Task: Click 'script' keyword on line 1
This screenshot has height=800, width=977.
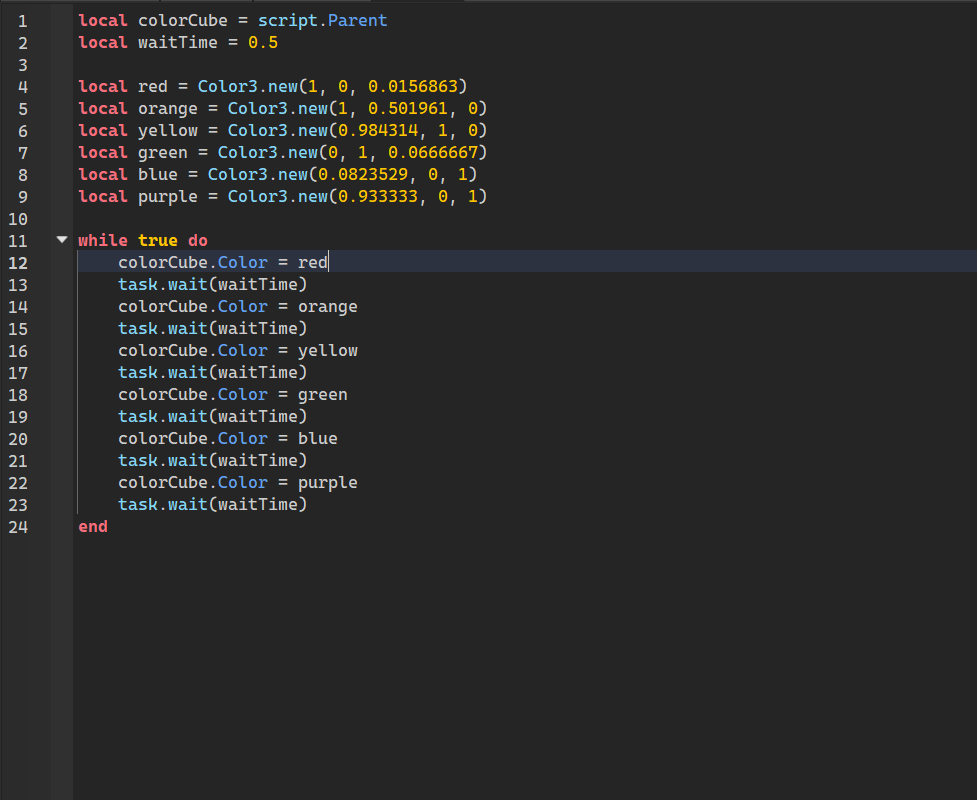Action: click(x=287, y=21)
